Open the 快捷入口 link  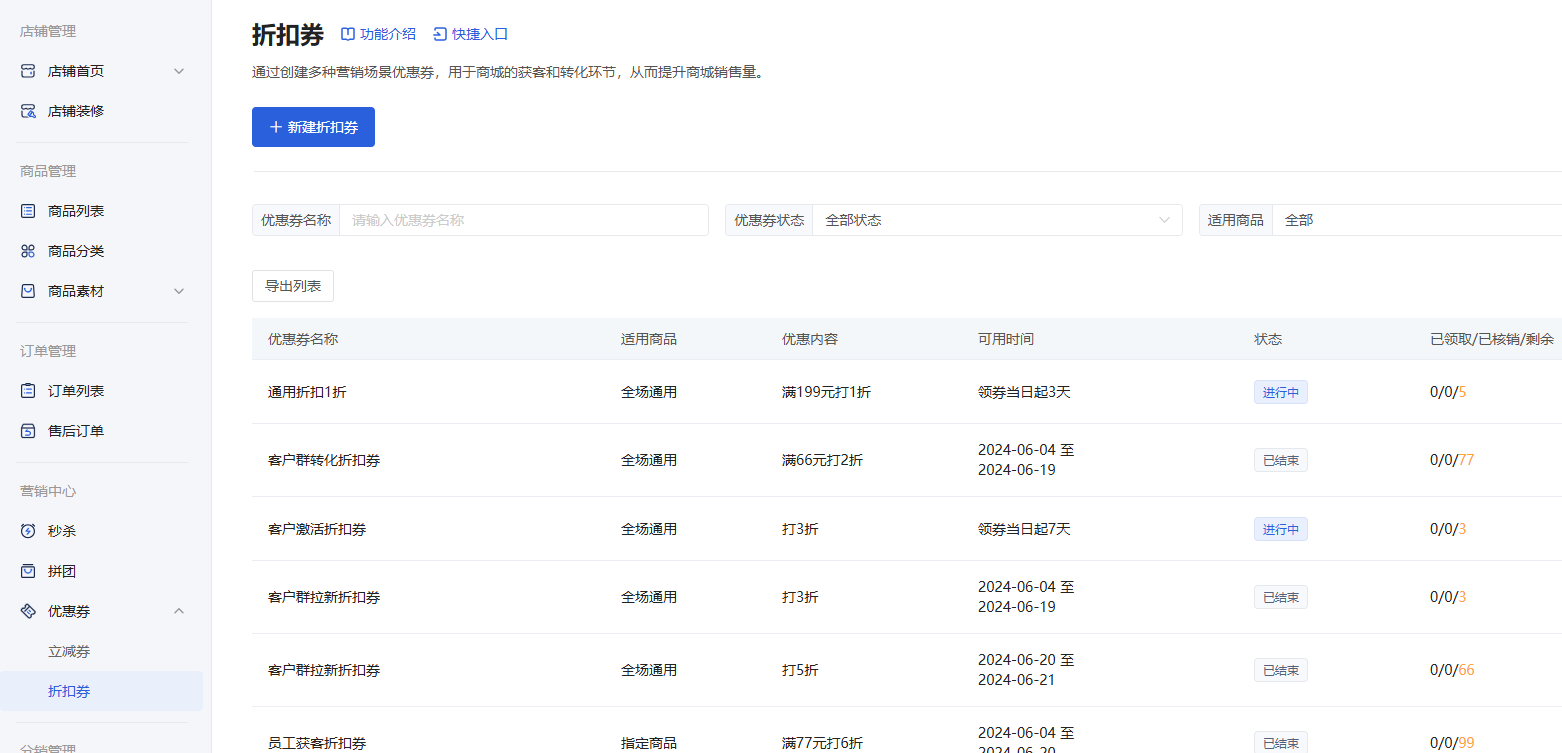tap(470, 34)
